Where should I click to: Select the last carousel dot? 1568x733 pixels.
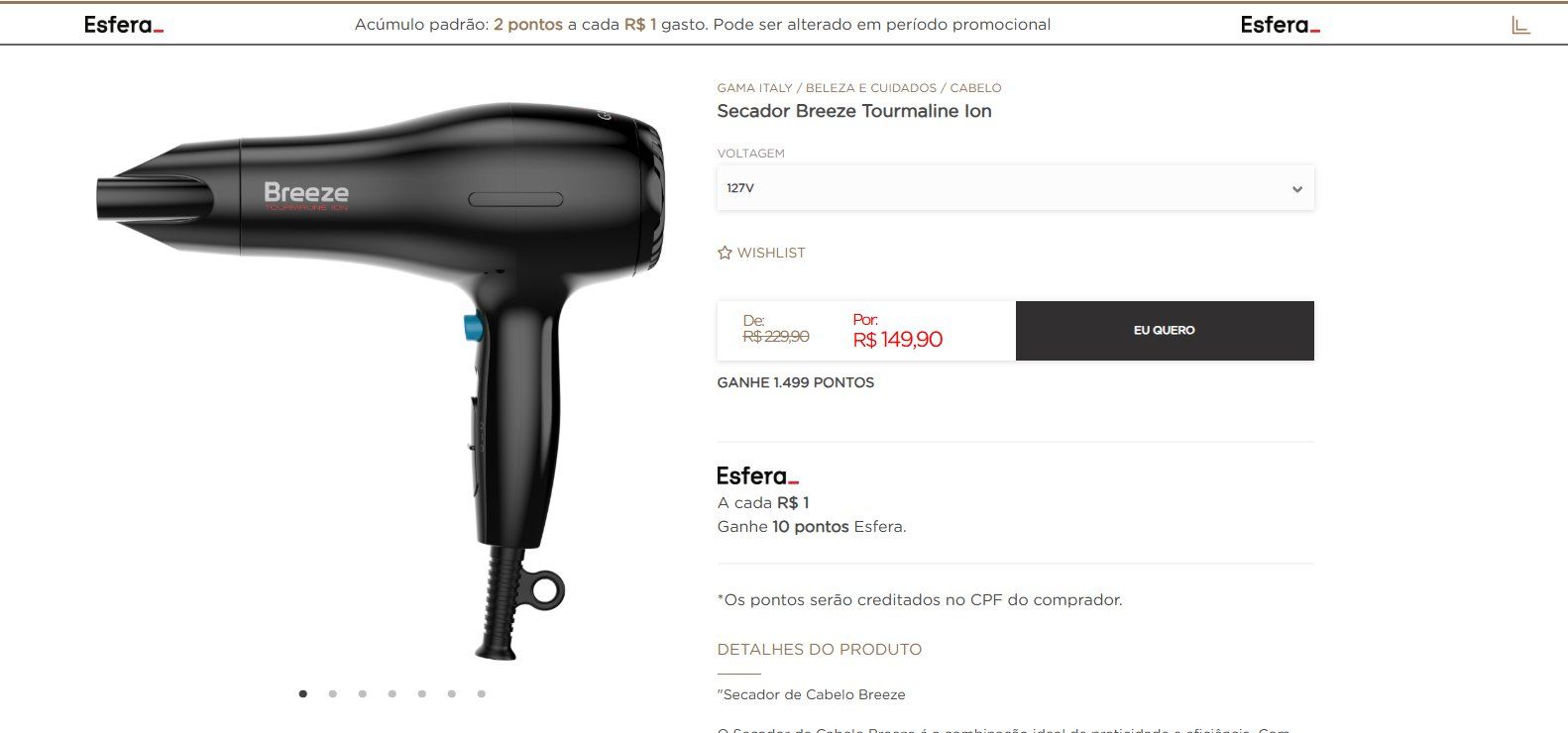(481, 693)
